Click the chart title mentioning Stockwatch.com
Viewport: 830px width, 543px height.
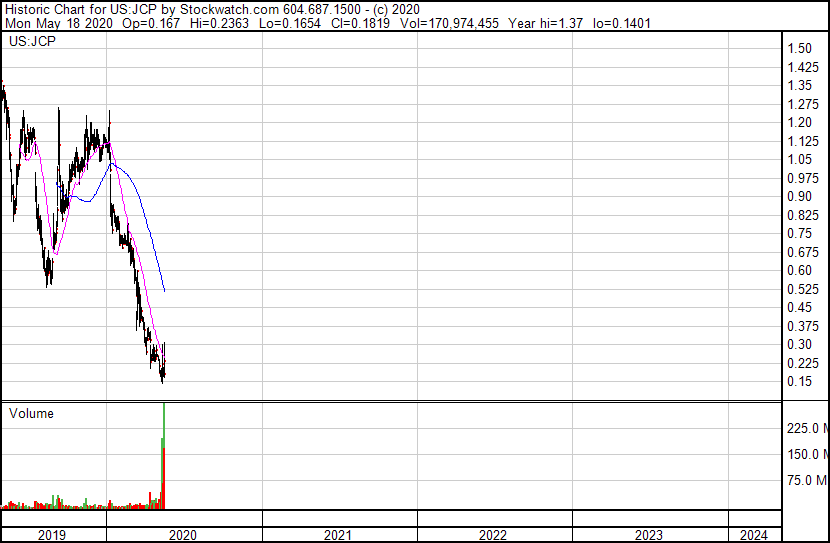pyautogui.click(x=212, y=10)
